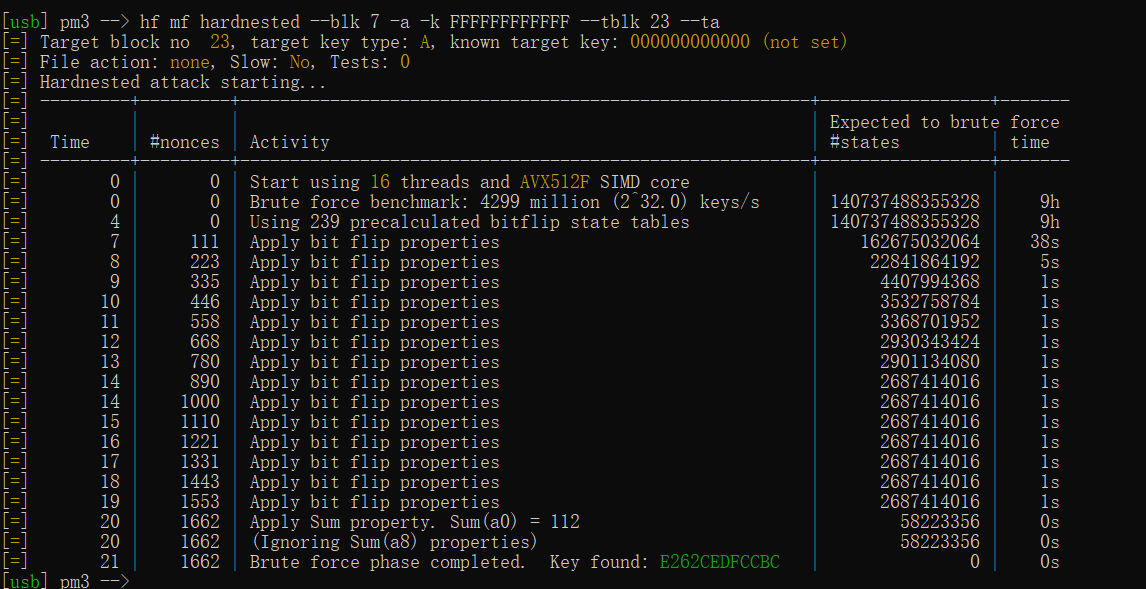Click the found key E262CEDFCCBC
Image resolution: width=1146 pixels, height=589 pixels.
click(x=719, y=562)
